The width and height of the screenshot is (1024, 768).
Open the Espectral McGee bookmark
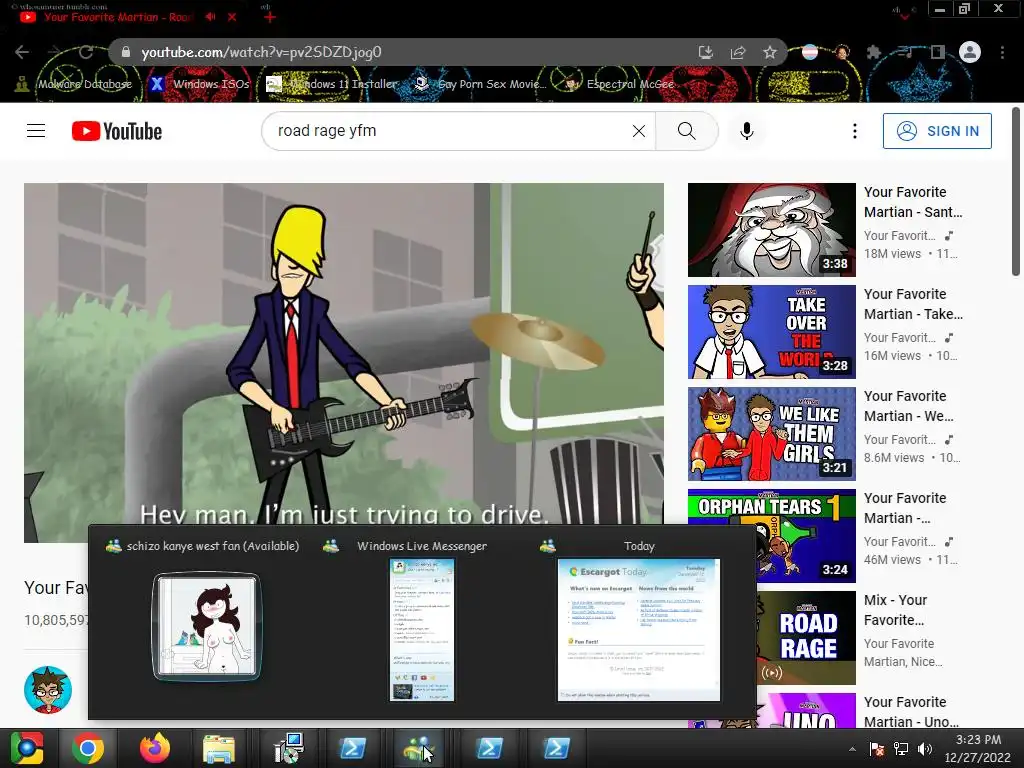point(618,84)
